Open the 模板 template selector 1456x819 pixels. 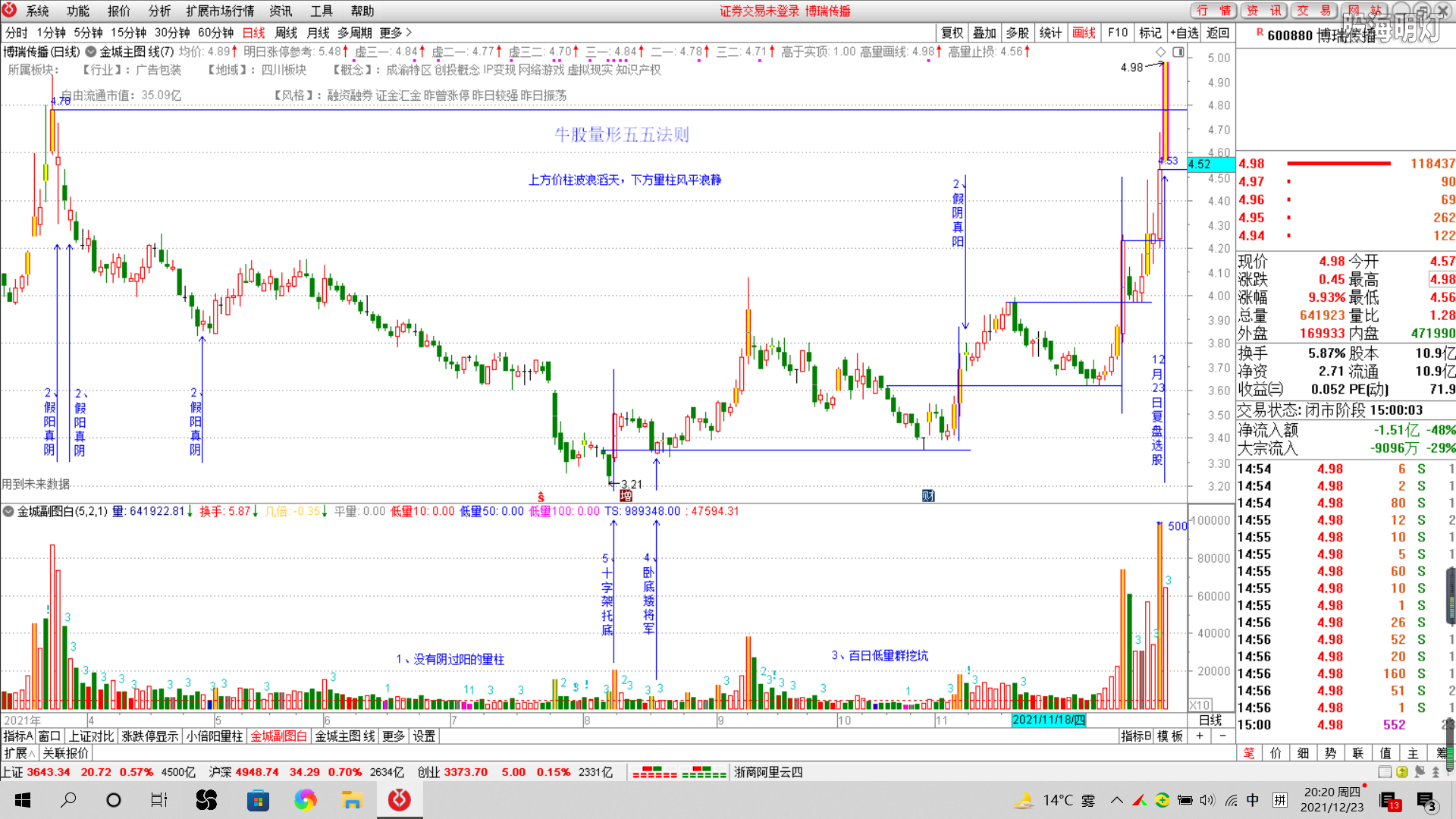tap(1170, 736)
